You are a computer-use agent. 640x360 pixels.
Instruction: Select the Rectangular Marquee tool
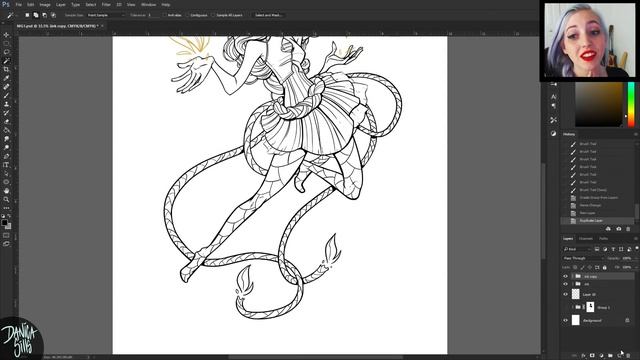tap(6, 43)
